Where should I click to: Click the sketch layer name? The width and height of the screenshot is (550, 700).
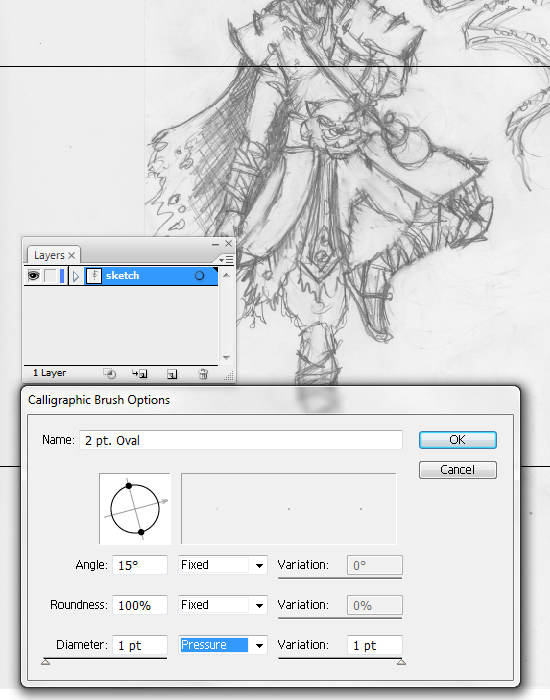coord(122,275)
